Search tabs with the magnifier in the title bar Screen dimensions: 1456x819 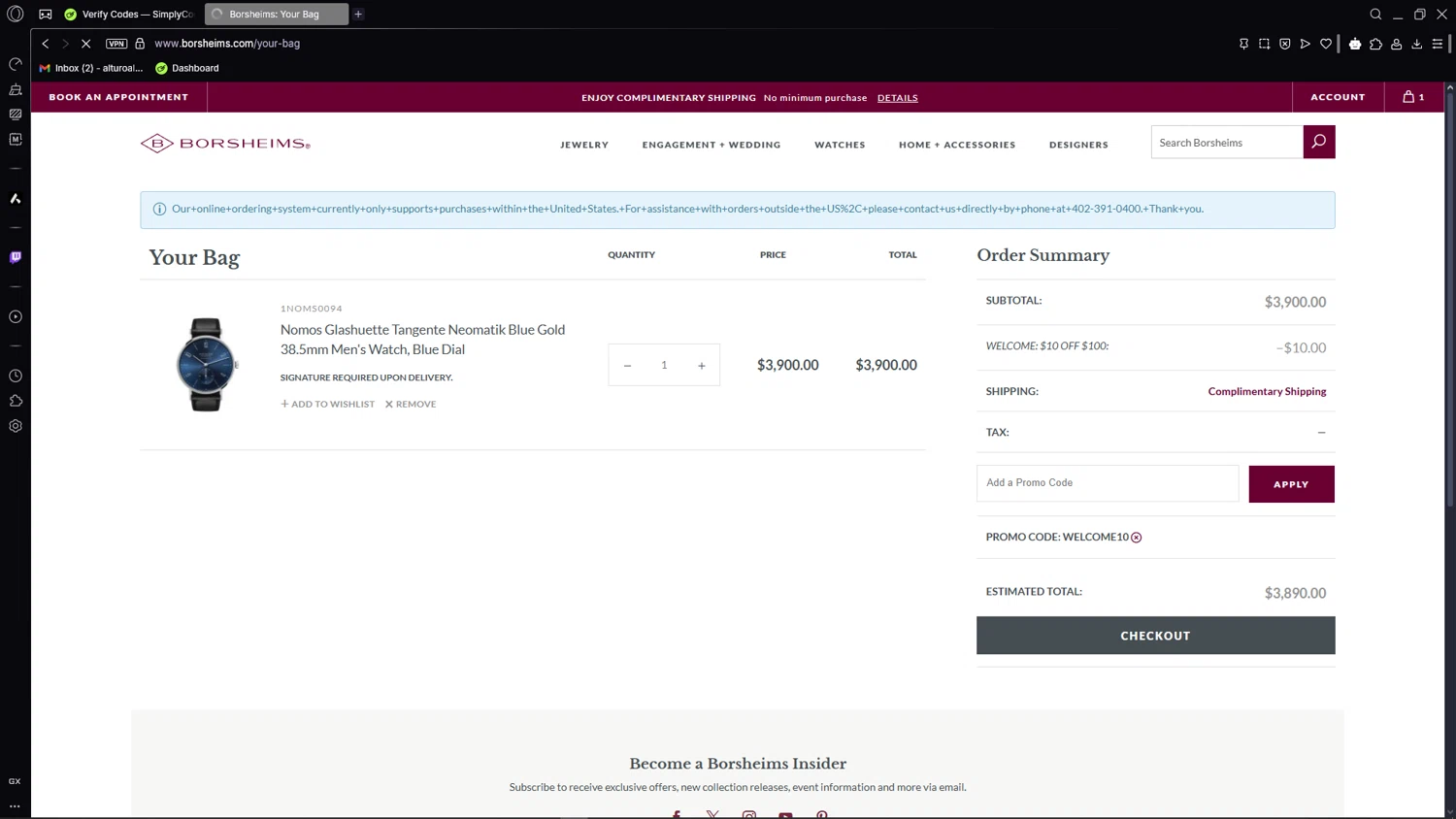[x=1375, y=14]
